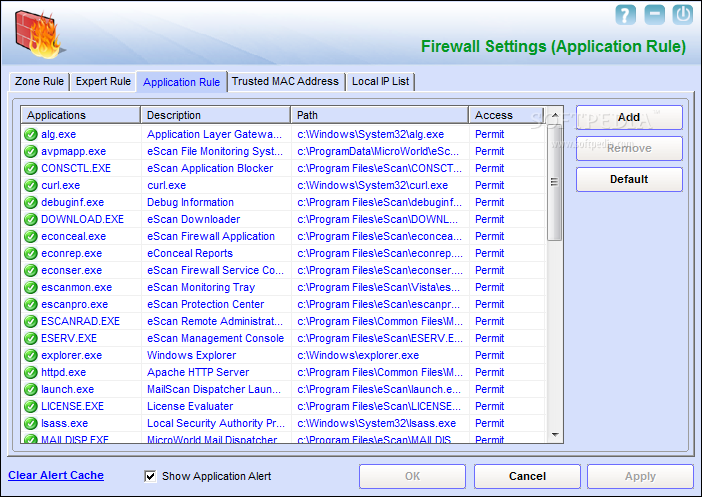Click green check icon for alg.exe
Screen dimensions: 702x497
tap(30, 134)
